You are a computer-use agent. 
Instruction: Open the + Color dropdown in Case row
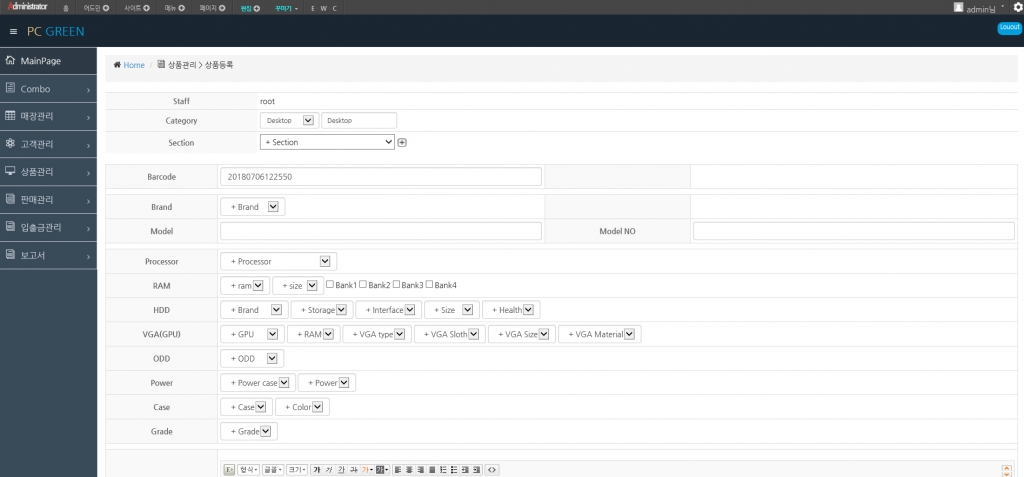click(x=302, y=407)
